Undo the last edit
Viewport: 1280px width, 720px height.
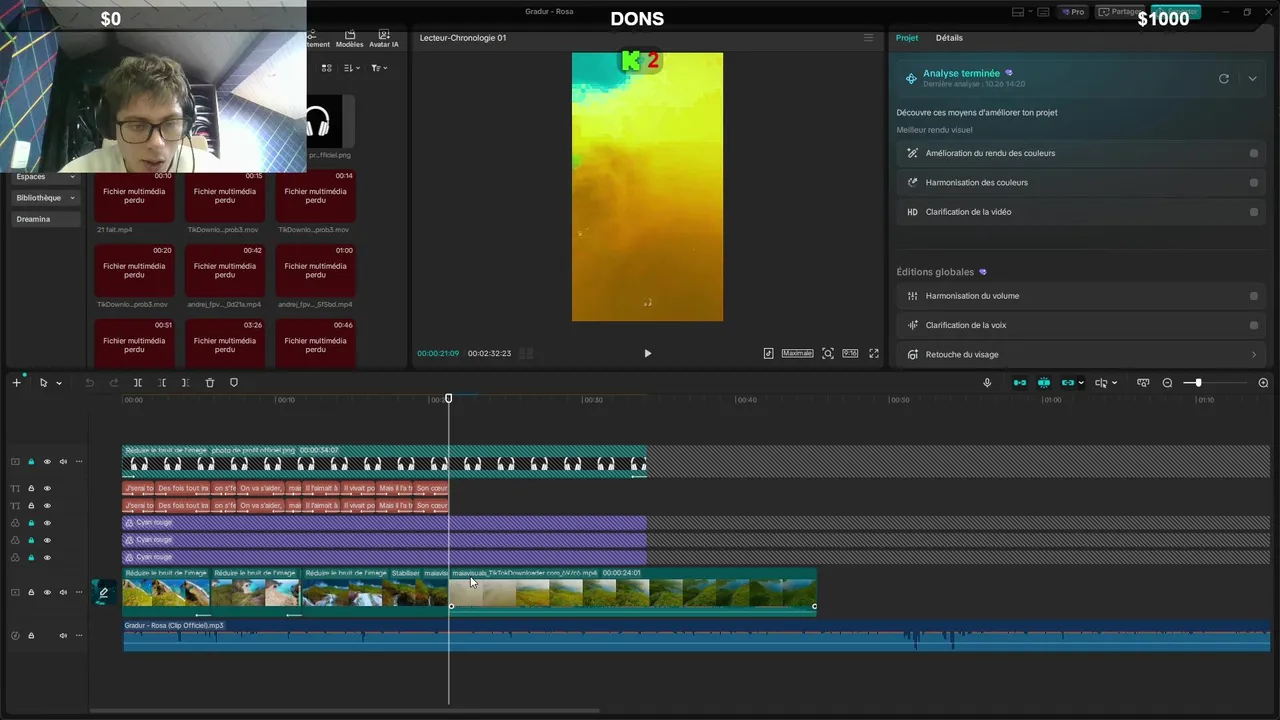click(89, 383)
